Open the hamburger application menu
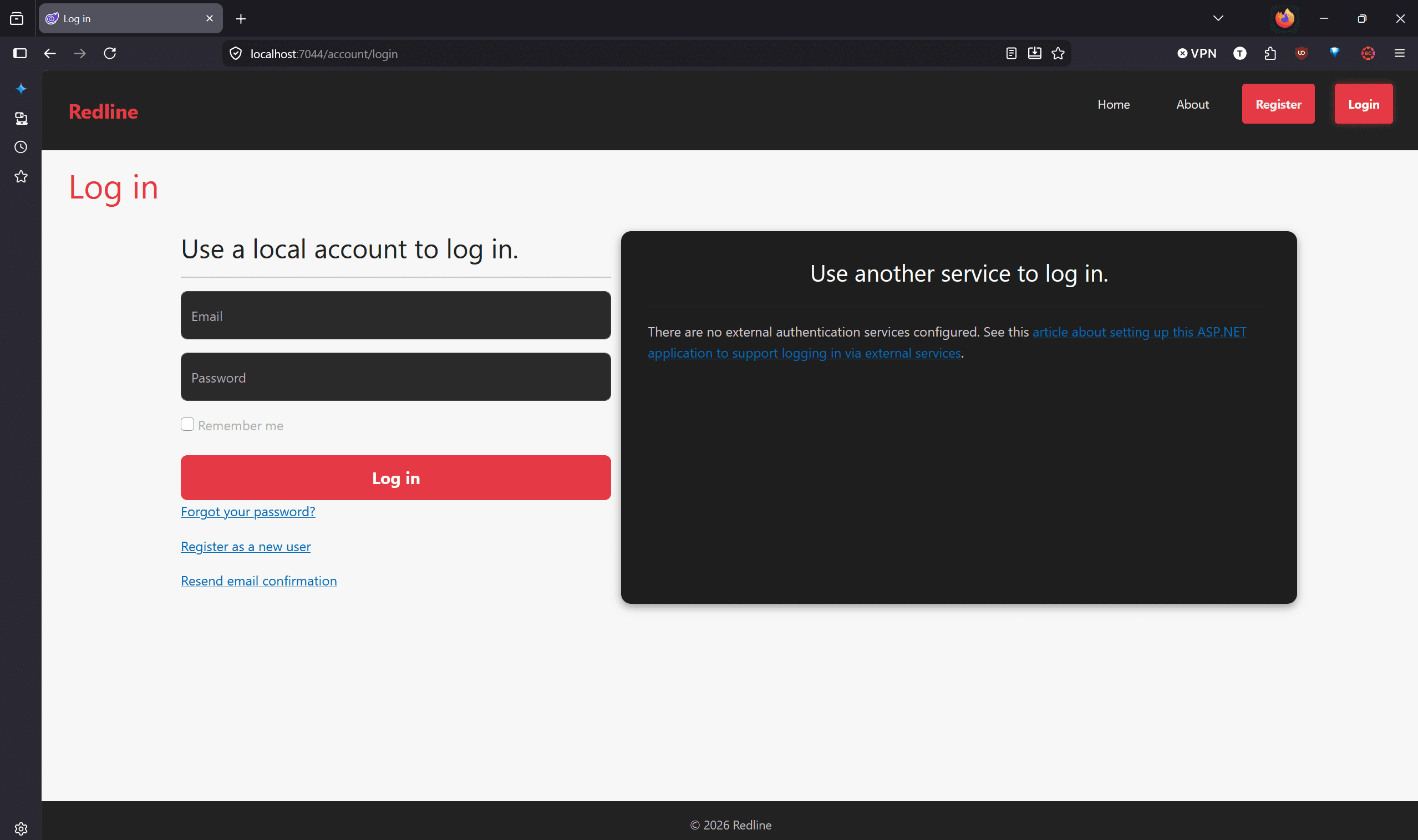 tap(1399, 53)
